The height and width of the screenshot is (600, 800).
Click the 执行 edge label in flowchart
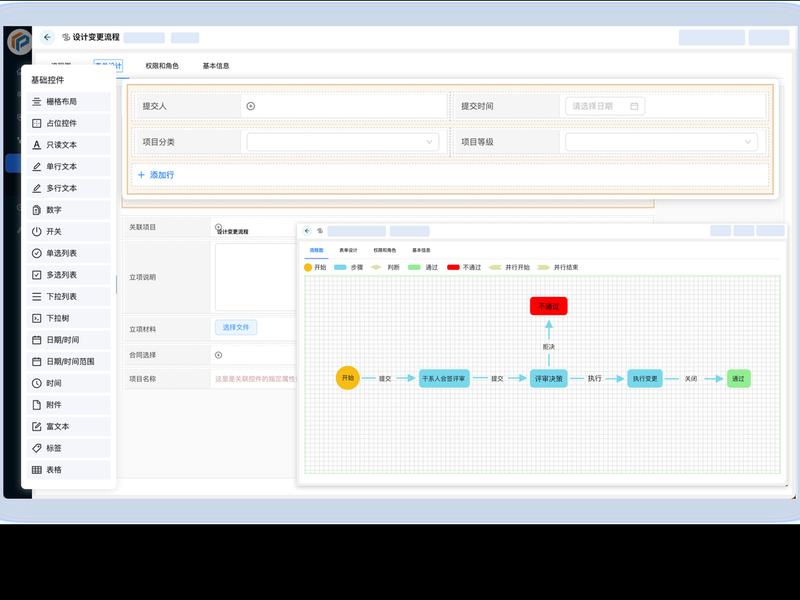point(594,379)
